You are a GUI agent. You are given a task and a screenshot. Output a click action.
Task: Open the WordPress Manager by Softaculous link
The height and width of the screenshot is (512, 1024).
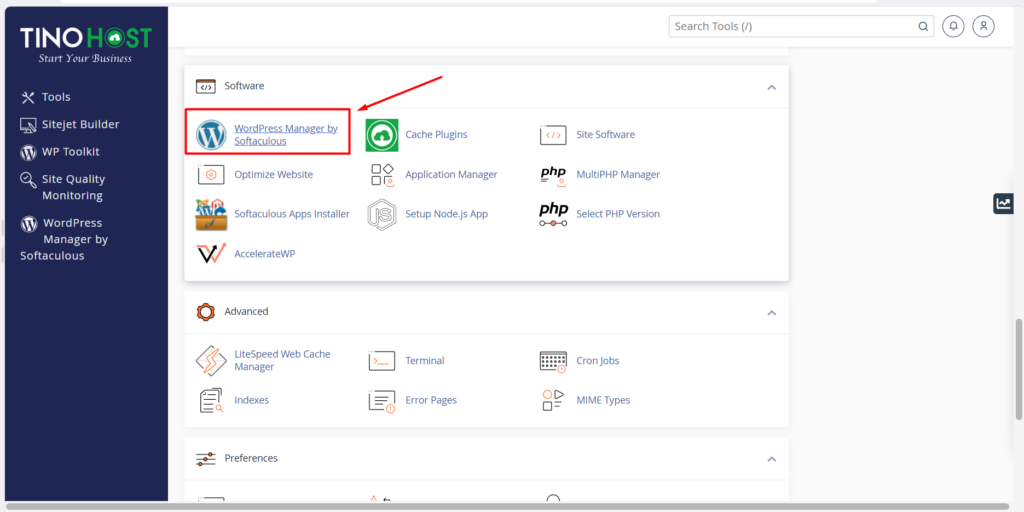[286, 135]
